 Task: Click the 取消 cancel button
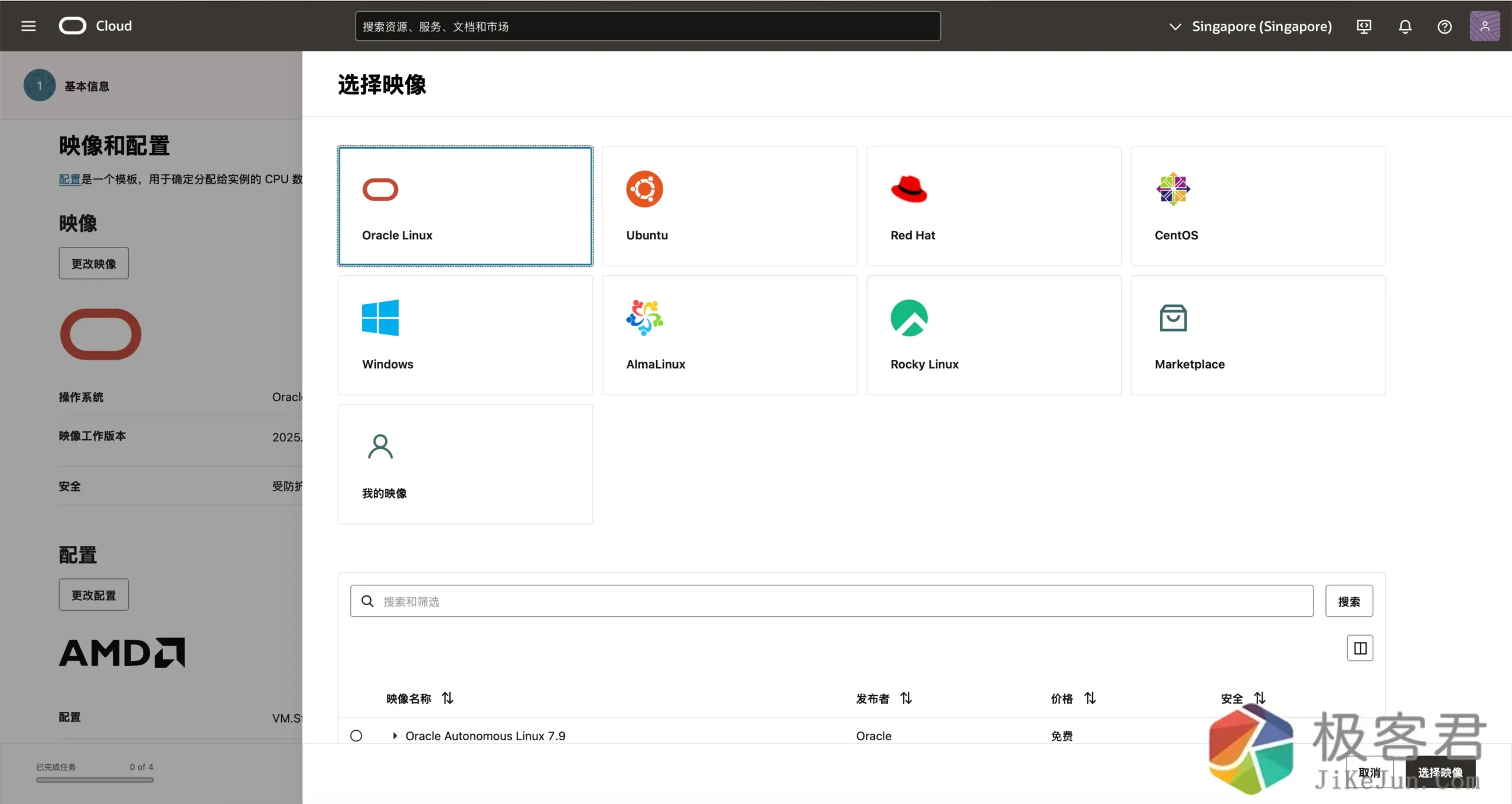tap(1369, 772)
